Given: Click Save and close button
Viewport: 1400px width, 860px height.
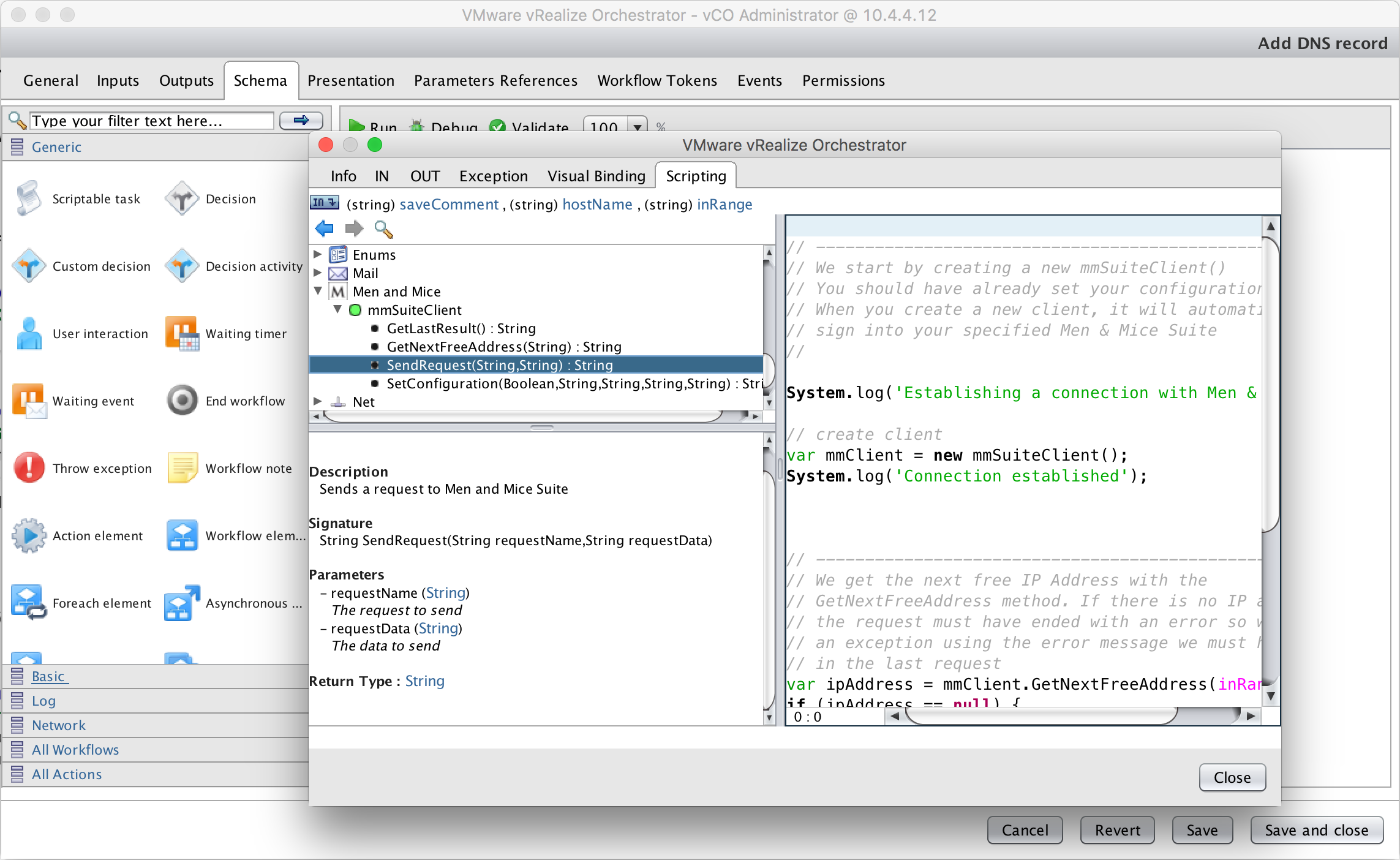Looking at the screenshot, I should click(x=1317, y=830).
